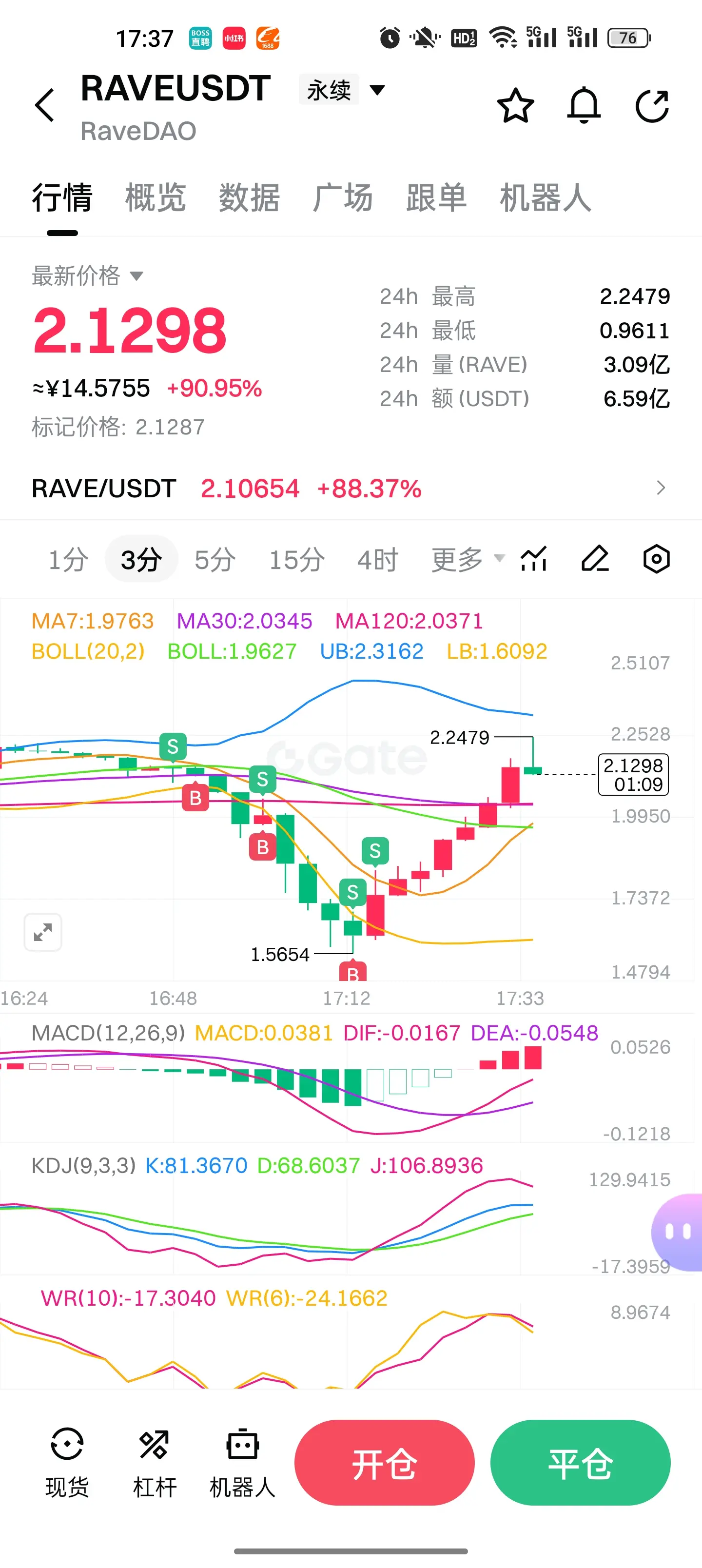The image size is (702, 1568).
Task: Tap the back arrow icon
Action: (45, 105)
